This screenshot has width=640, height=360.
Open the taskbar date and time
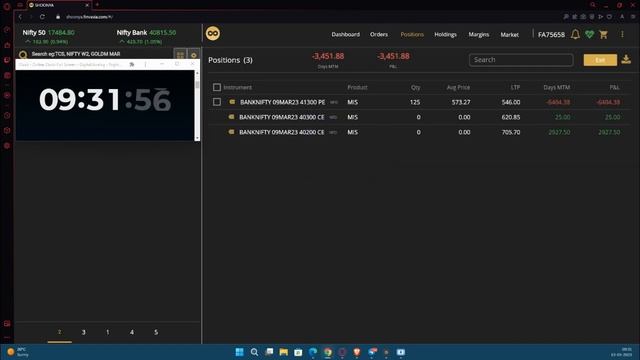coord(621,352)
